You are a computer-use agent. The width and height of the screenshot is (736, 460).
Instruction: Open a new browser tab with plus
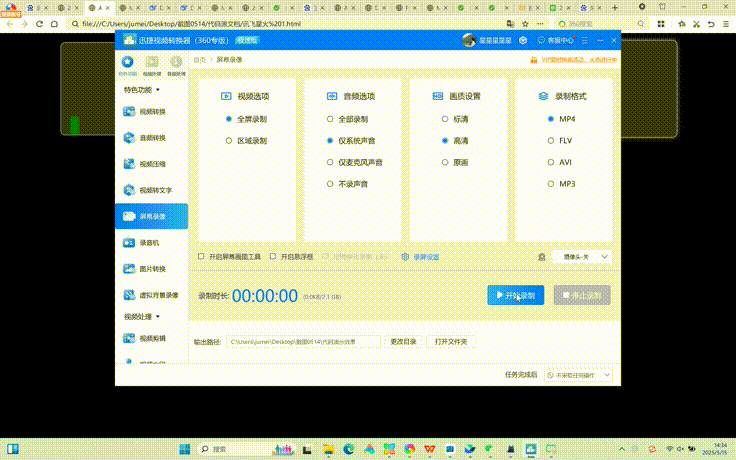pos(615,8)
